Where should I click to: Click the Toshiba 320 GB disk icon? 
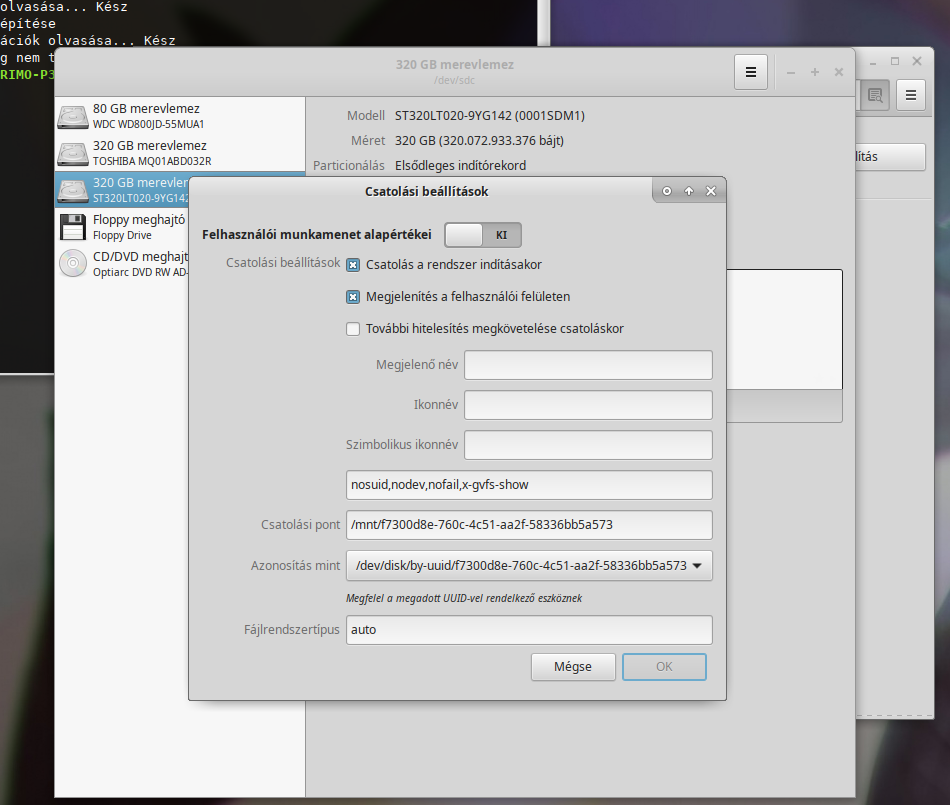click(73, 153)
